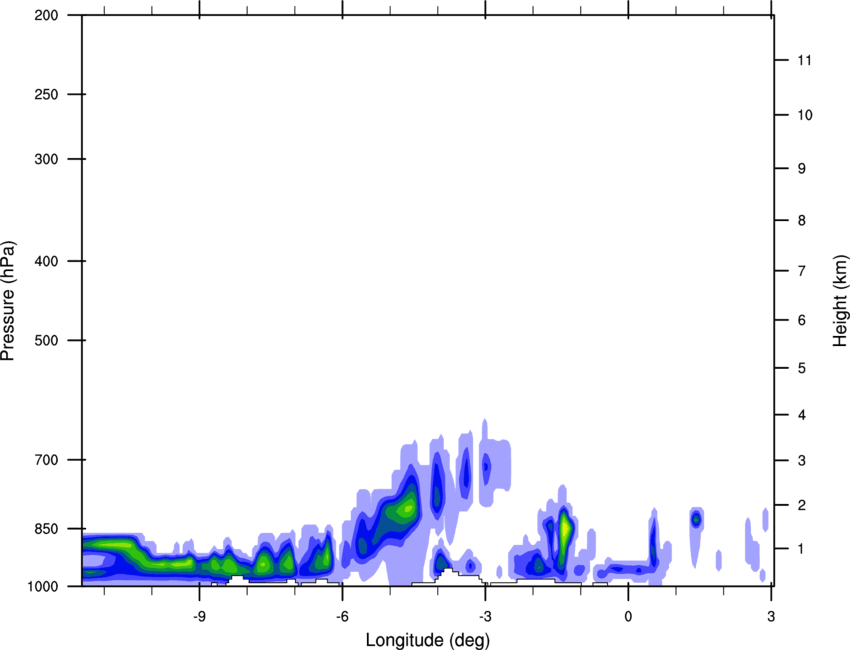Viewport: 850px width, 650px height.
Task: Click the -9 longitude tick label
Action: [x=199, y=616]
